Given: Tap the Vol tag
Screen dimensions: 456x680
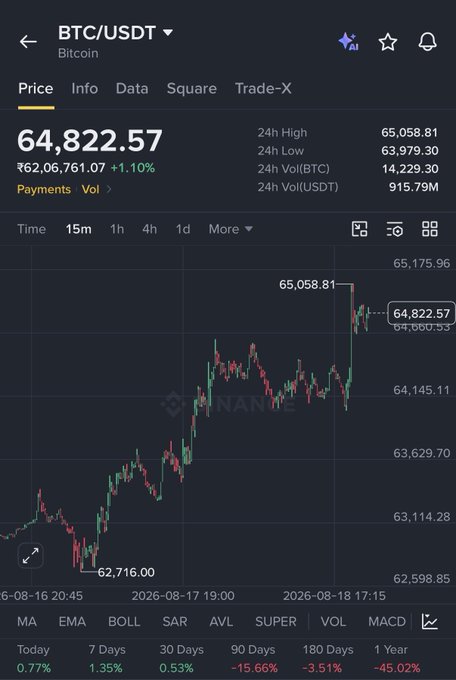Looking at the screenshot, I should tap(90, 190).
